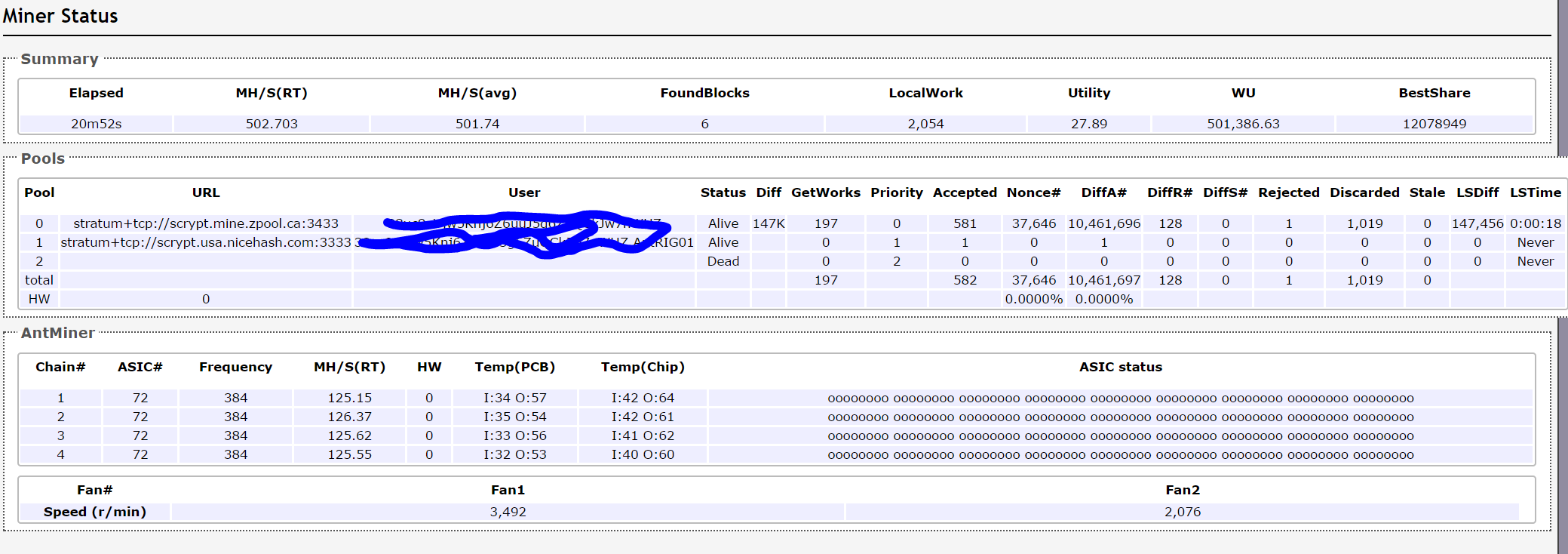This screenshot has width=1568, height=554.
Task: Click the vertical scrollbar at right edge
Action: (1563, 277)
